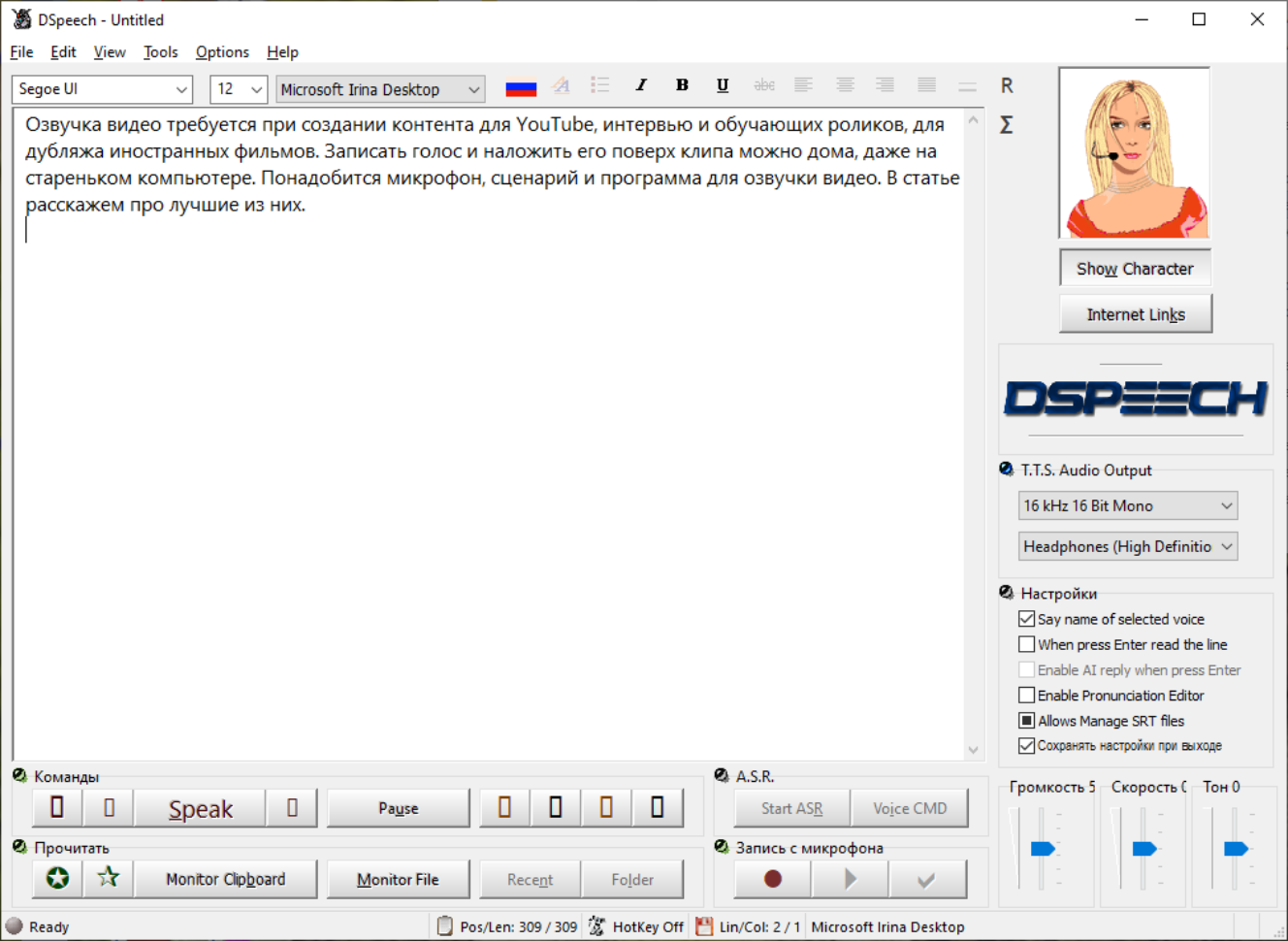Click the Voice CMD button
Viewport: 1288px width, 941px height.
910,808
